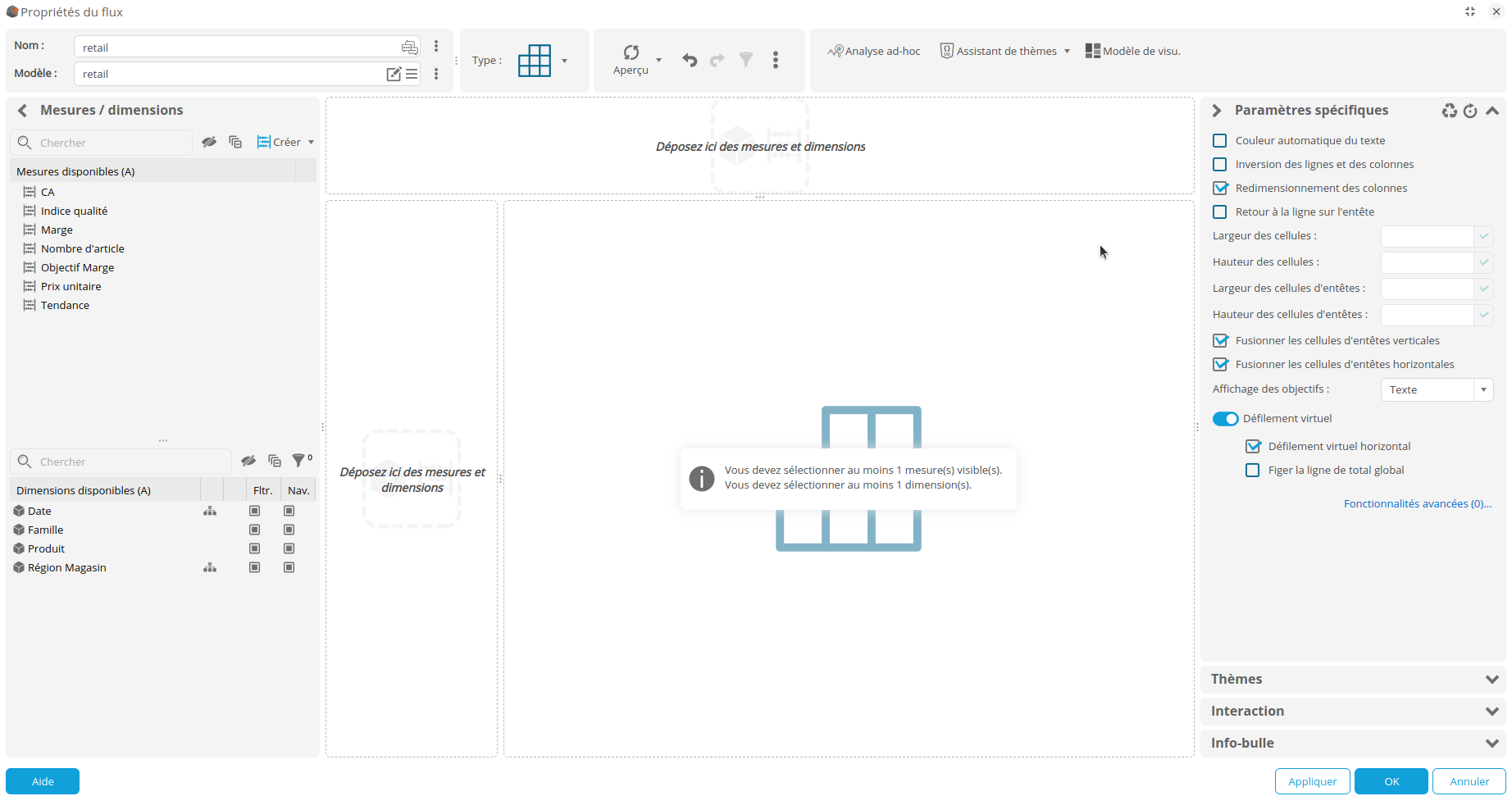The image size is (1512, 796).
Task: Click the Chercher field for dimensions
Action: click(x=123, y=461)
